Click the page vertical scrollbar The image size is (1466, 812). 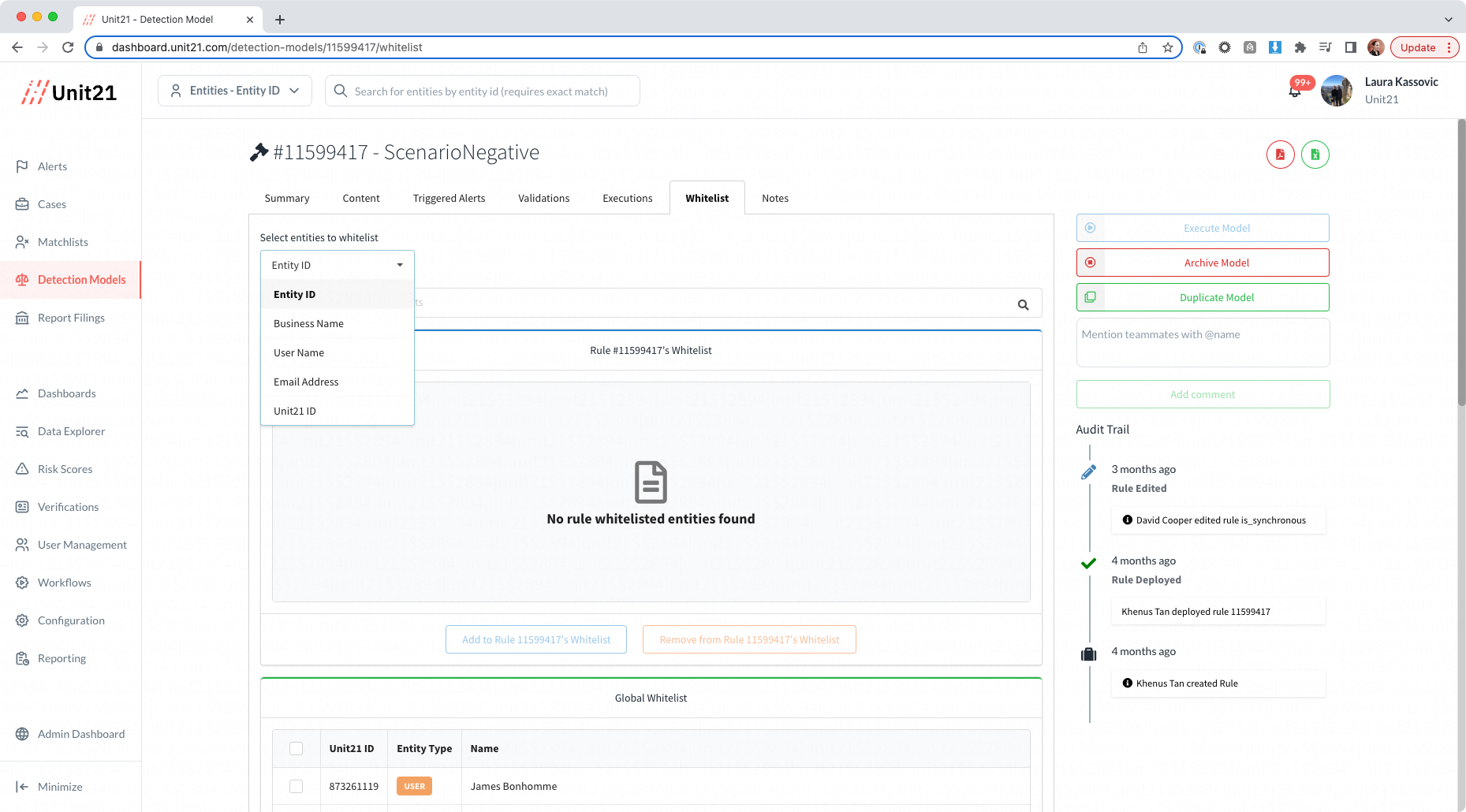tap(1461, 264)
